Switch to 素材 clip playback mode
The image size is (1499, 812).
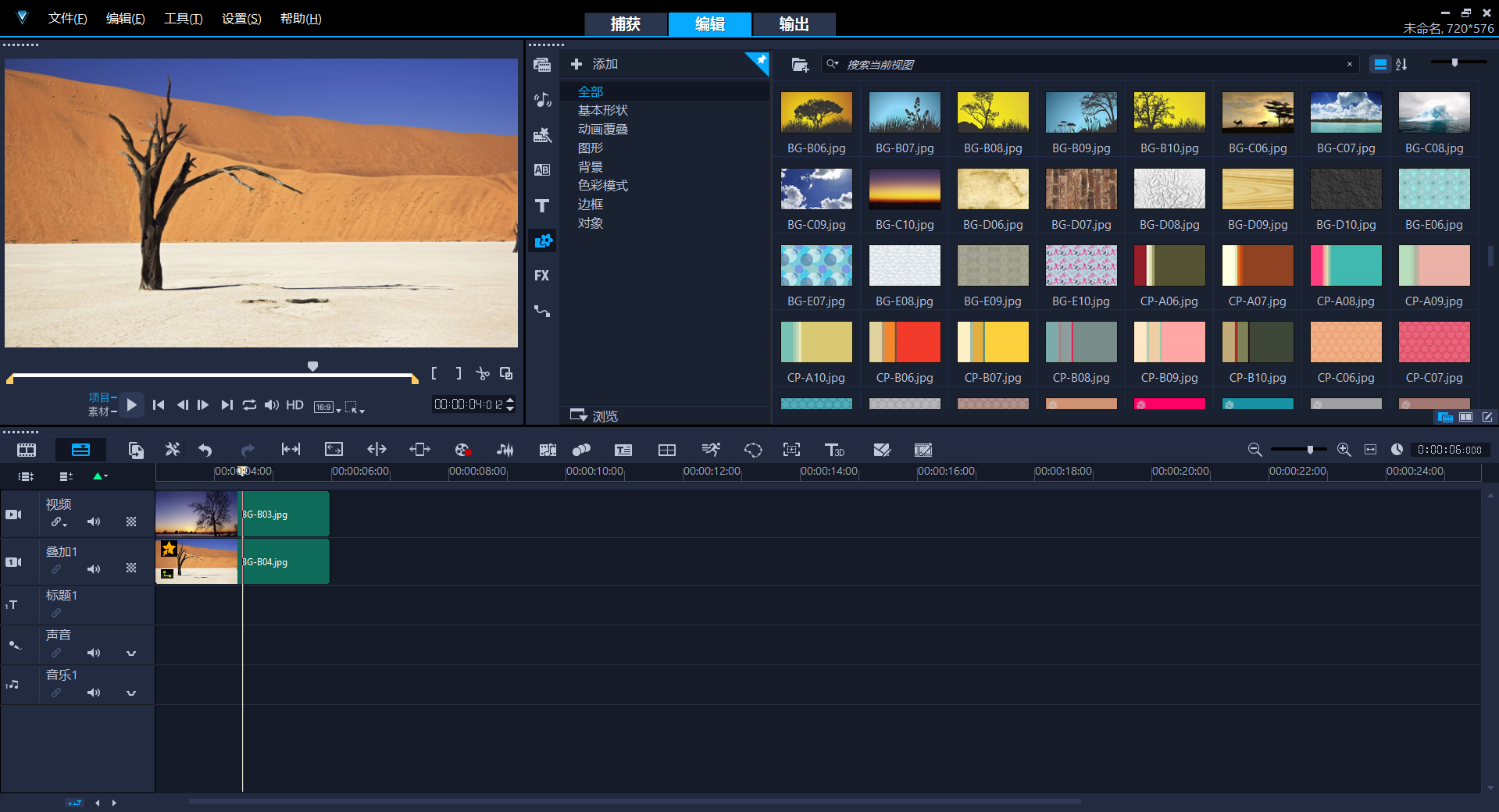tap(98, 411)
